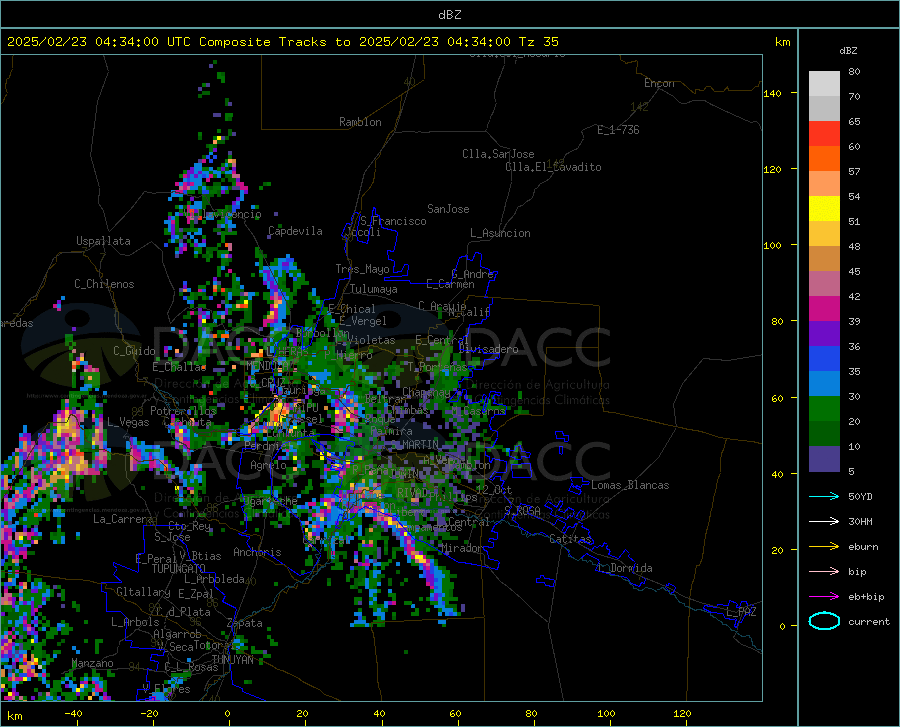Pick the red 60-65 dBZ legend swatch

pos(824,134)
